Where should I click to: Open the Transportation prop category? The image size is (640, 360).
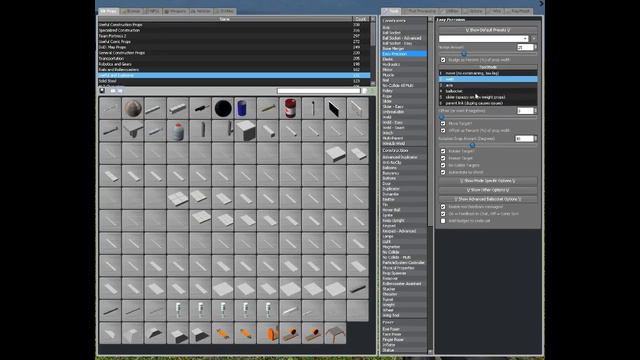tap(234, 58)
